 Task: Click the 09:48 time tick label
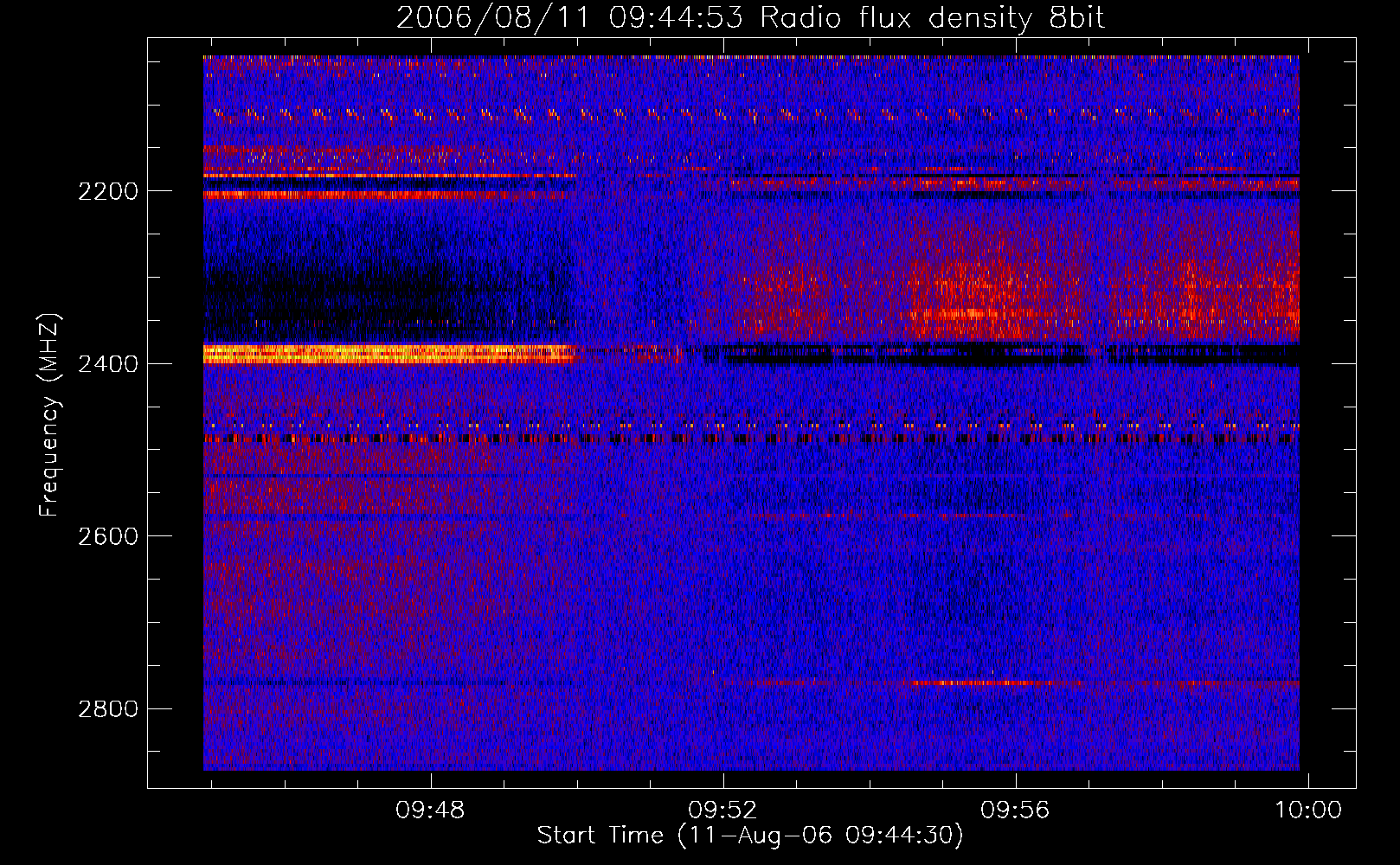pyautogui.click(x=430, y=811)
